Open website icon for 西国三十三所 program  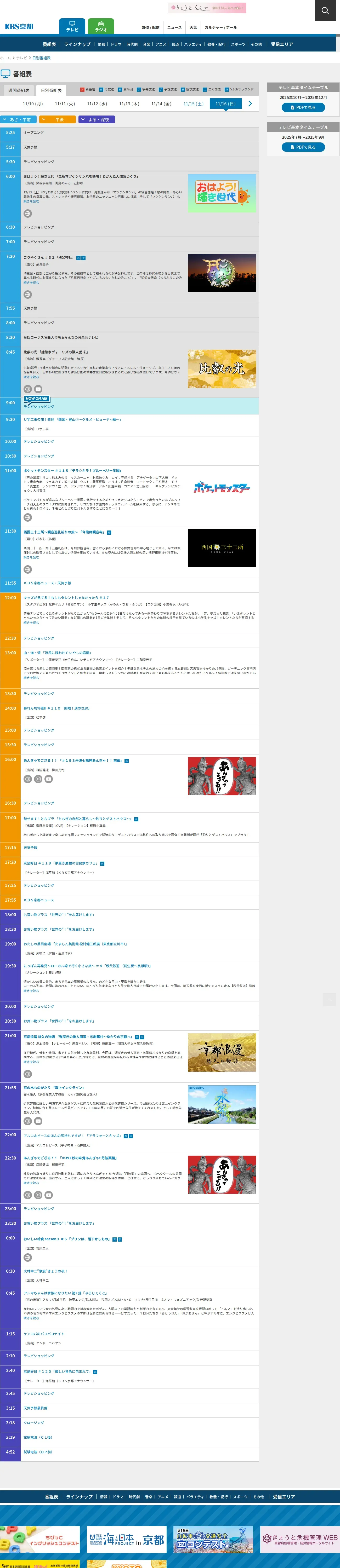[x=27, y=569]
